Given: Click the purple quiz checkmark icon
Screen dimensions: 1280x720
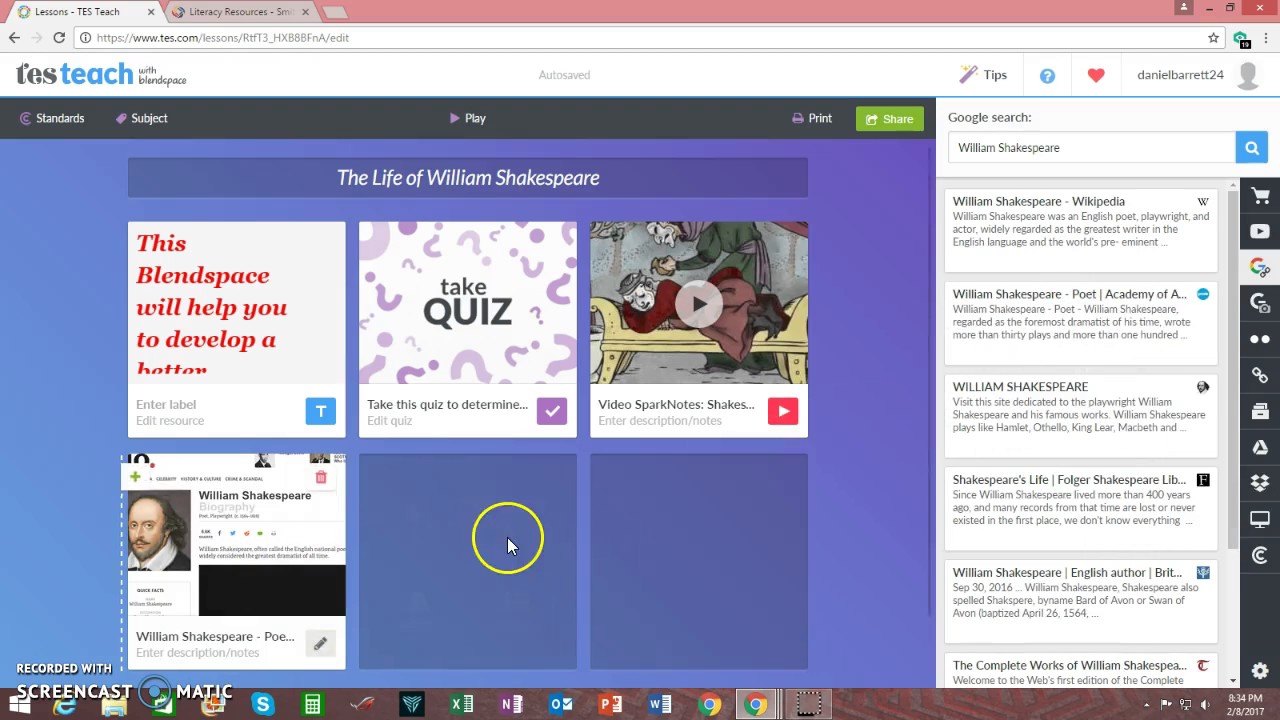Looking at the screenshot, I should 552,411.
